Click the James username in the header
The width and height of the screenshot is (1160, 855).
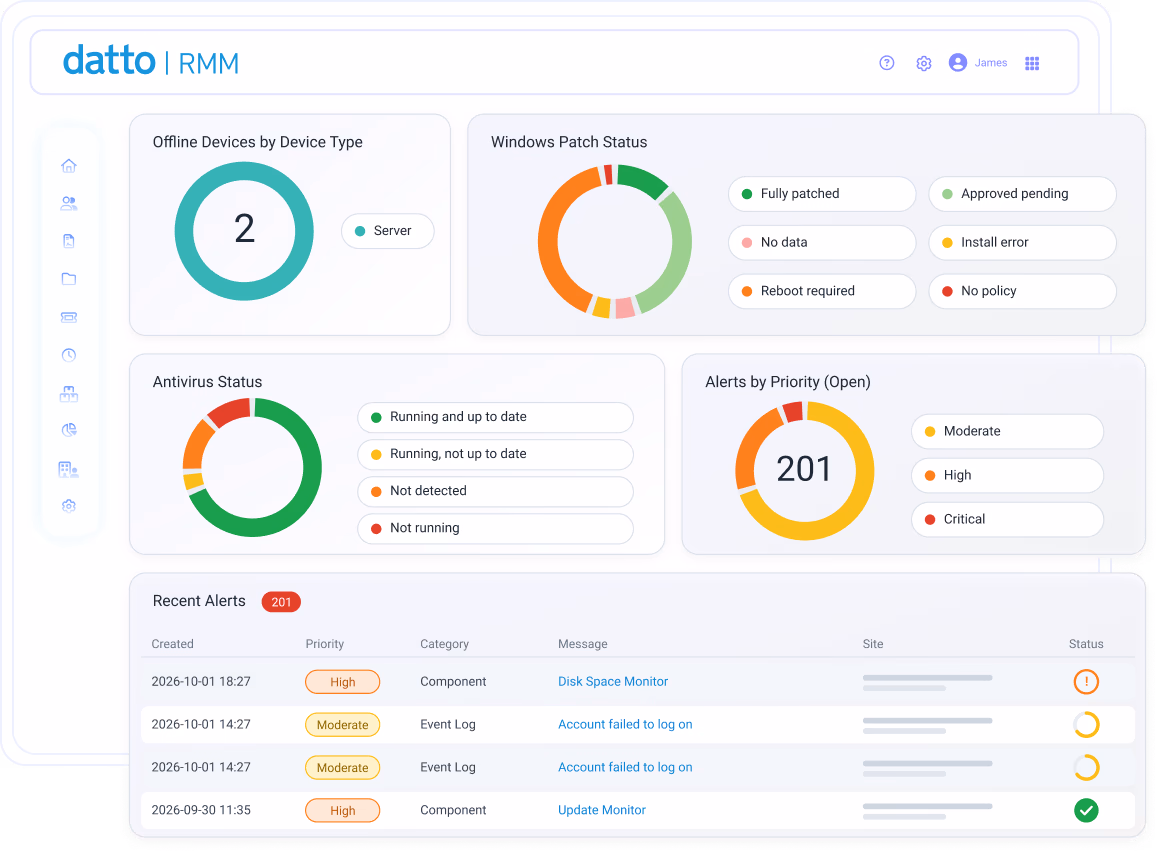click(x=991, y=63)
